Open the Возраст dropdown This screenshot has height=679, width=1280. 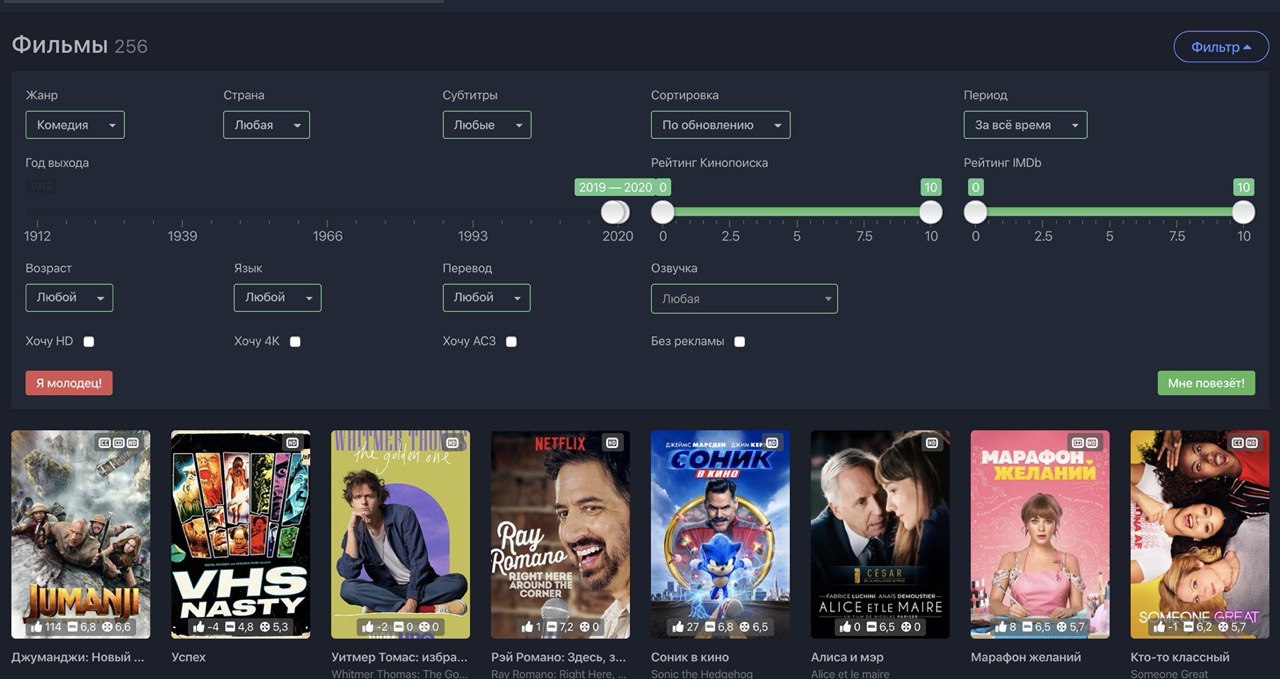pyautogui.click(x=69, y=298)
